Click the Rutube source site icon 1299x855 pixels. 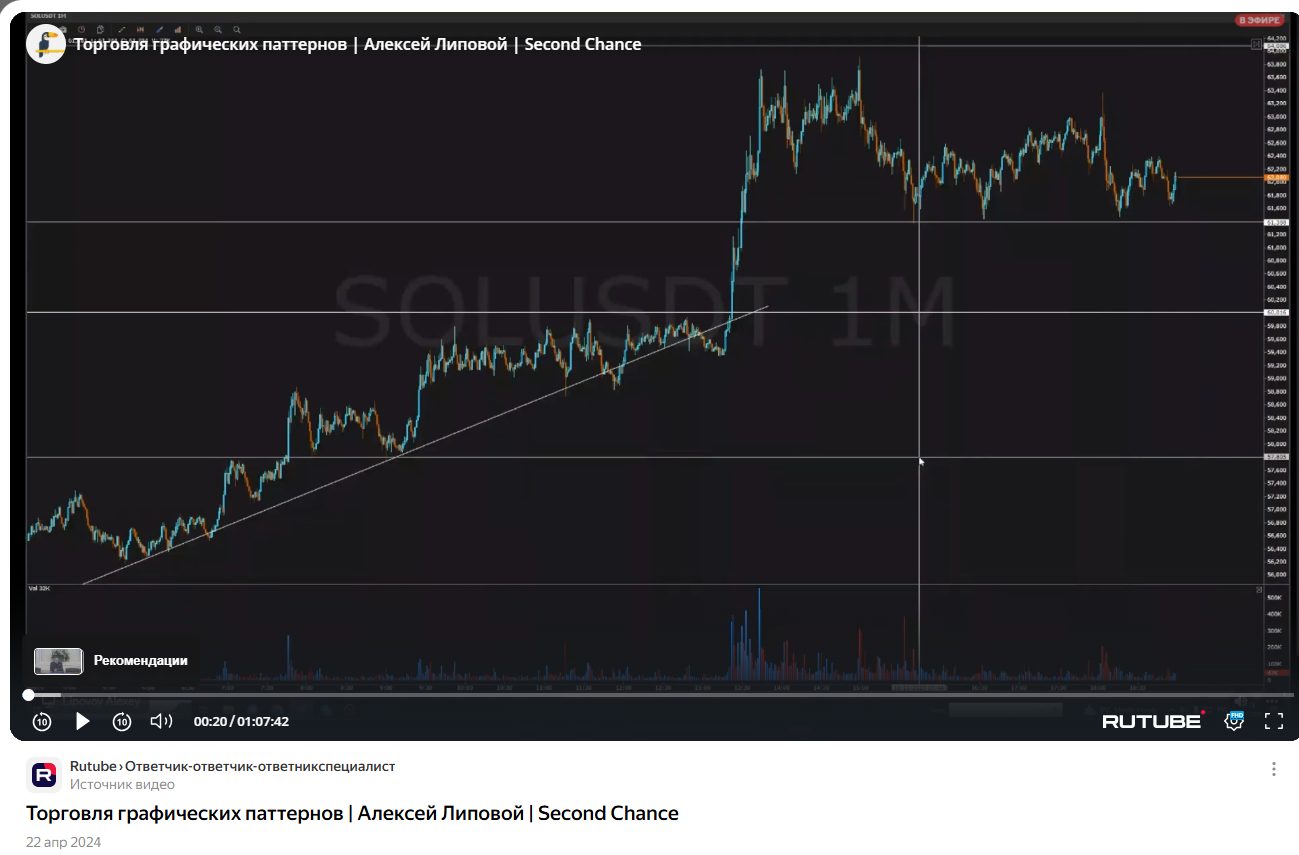44,775
